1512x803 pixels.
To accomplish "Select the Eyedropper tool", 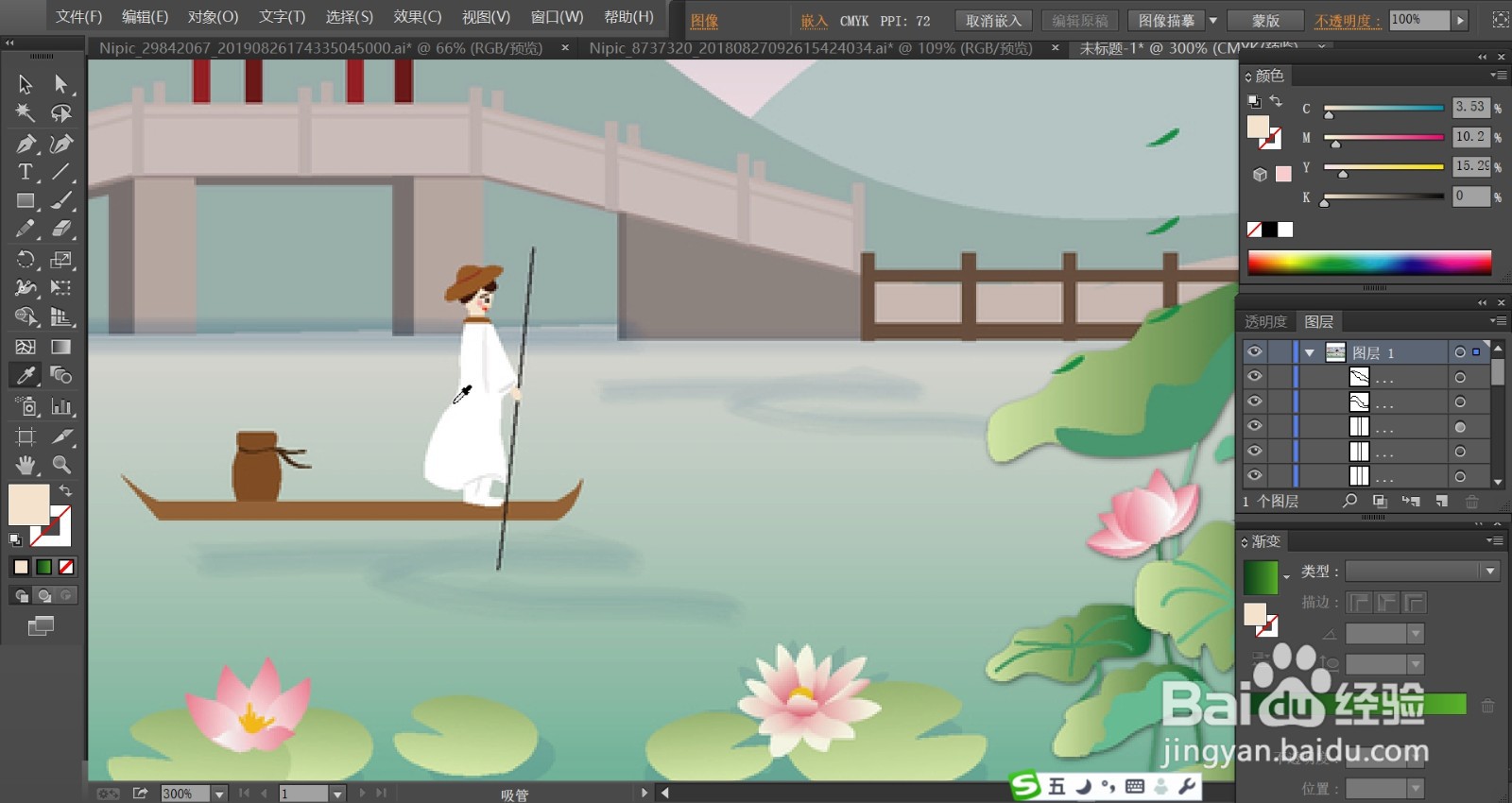I will pyautogui.click(x=26, y=375).
